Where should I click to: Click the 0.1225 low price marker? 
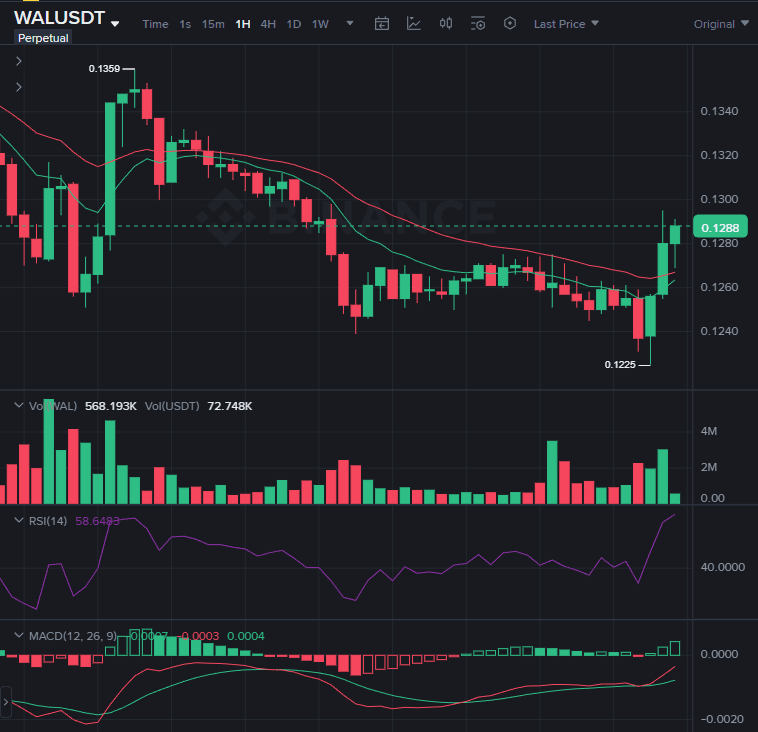click(620, 365)
